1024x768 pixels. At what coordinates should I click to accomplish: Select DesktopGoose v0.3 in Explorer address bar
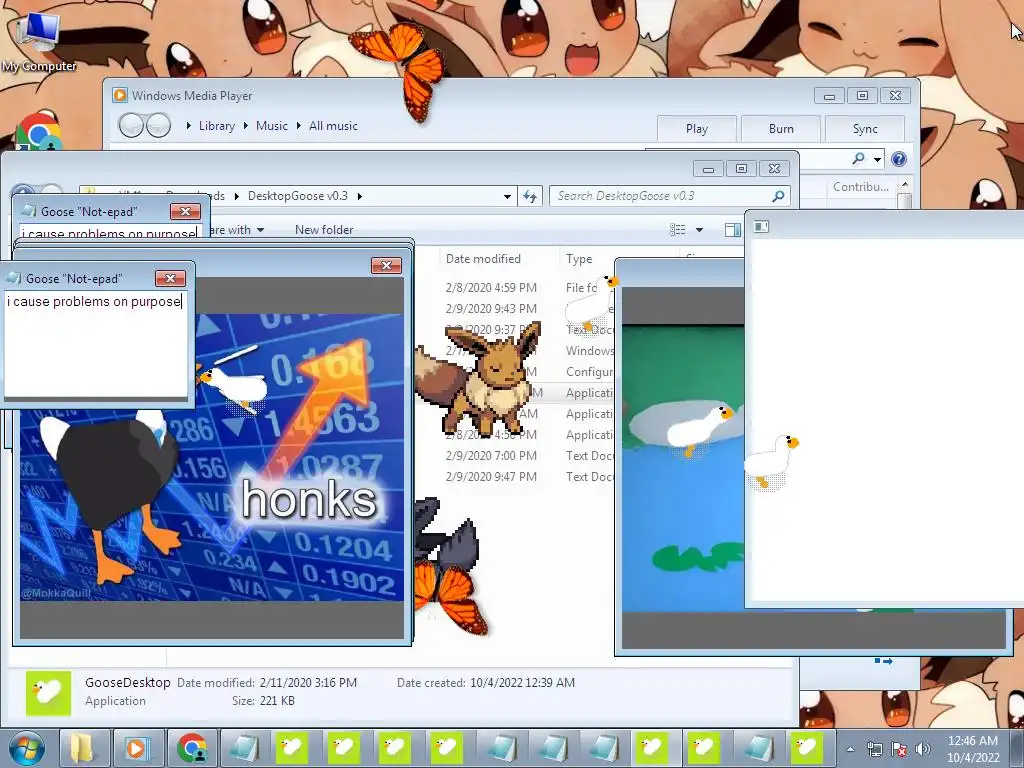coord(298,196)
